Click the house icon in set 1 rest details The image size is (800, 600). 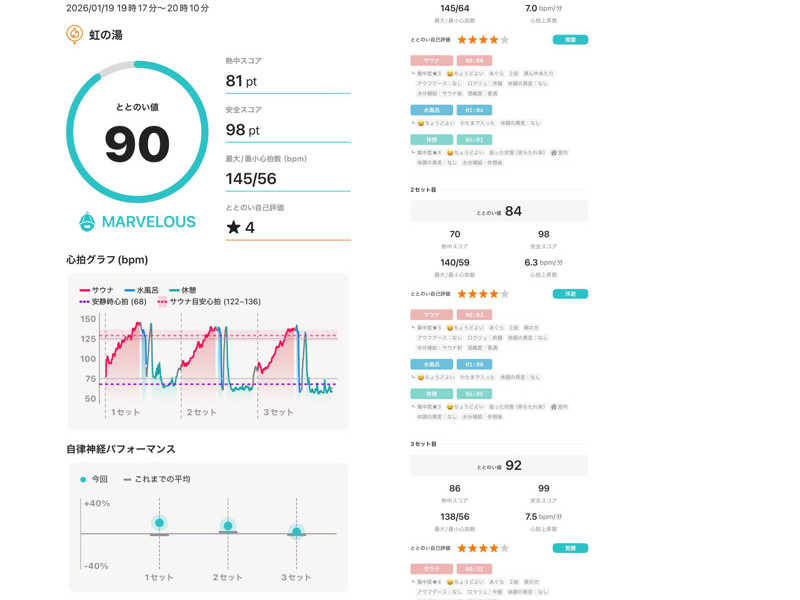coord(552,153)
